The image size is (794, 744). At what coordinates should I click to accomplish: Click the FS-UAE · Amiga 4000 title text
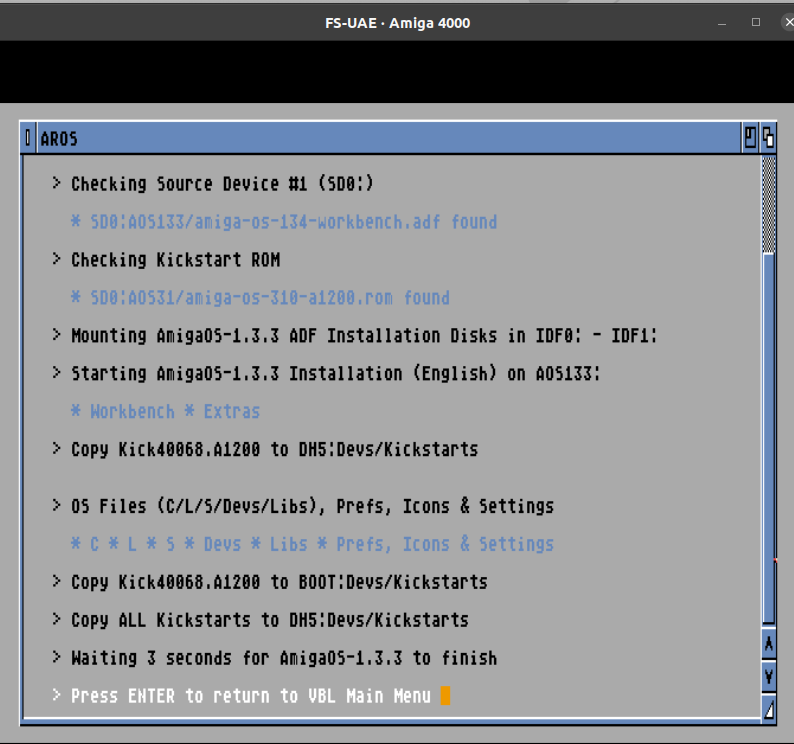click(398, 23)
